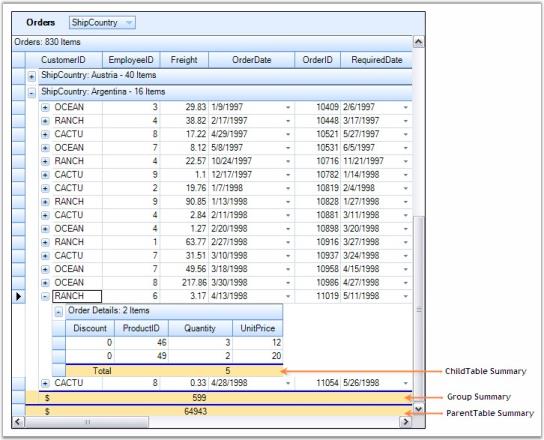Sort by the RequiredDate column header

click(376, 60)
